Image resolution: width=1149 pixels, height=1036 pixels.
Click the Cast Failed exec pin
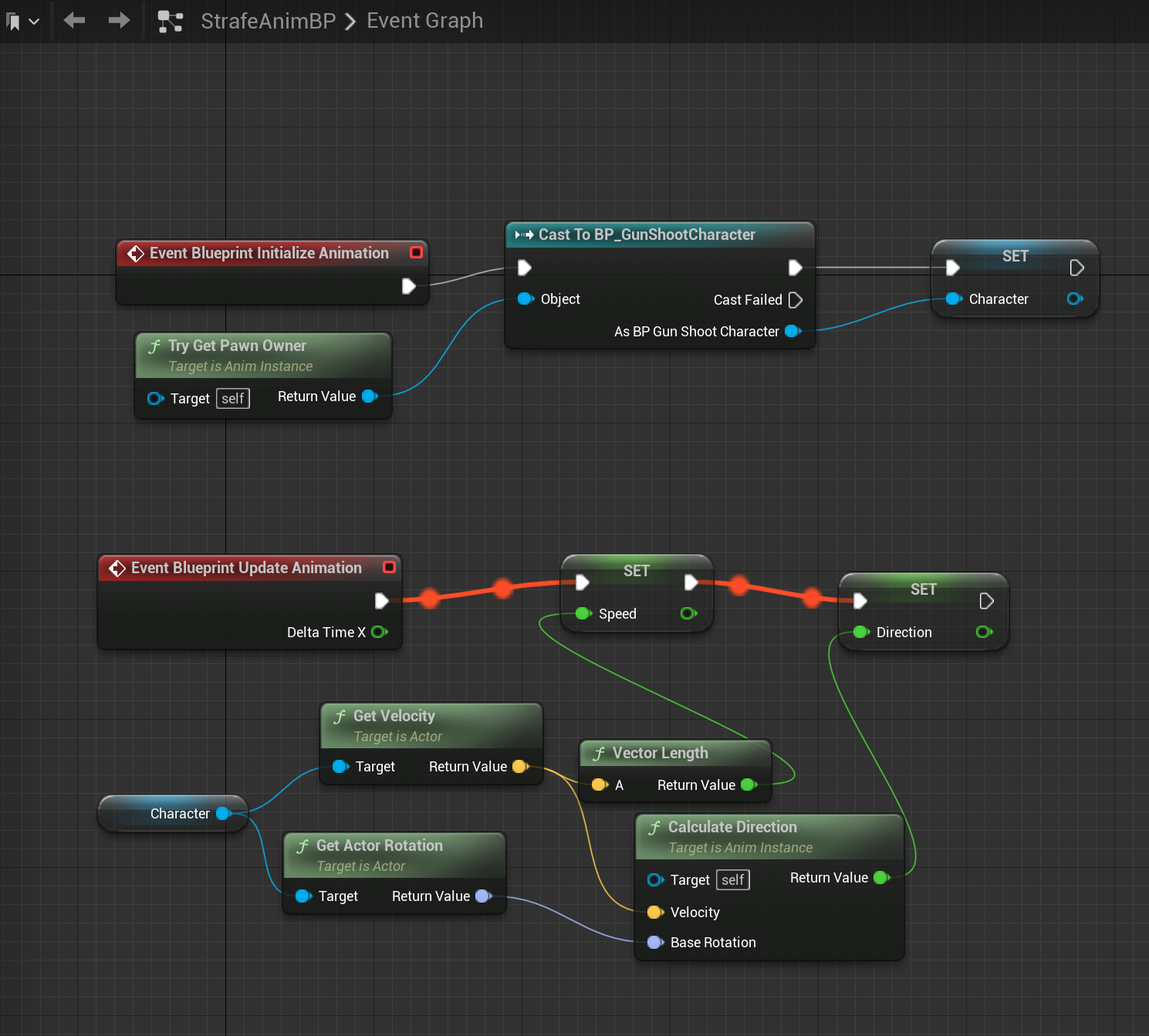pos(796,299)
